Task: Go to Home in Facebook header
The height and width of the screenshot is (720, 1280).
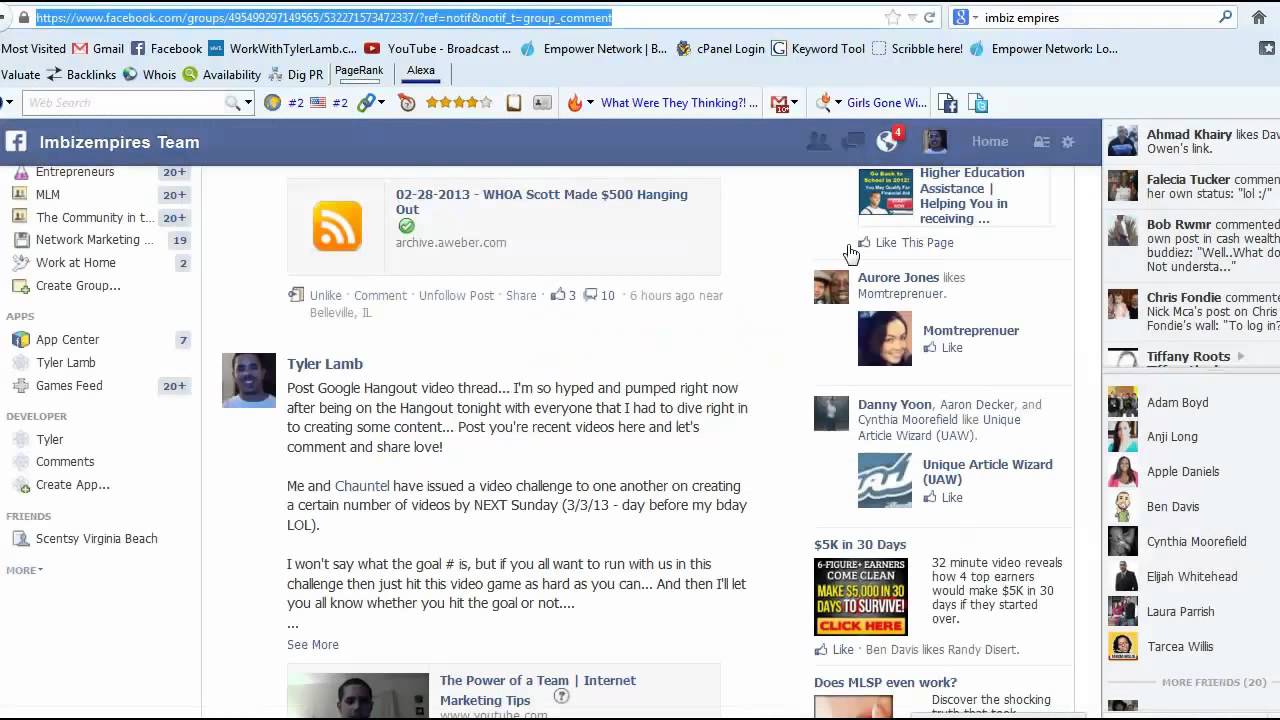Action: (x=990, y=141)
